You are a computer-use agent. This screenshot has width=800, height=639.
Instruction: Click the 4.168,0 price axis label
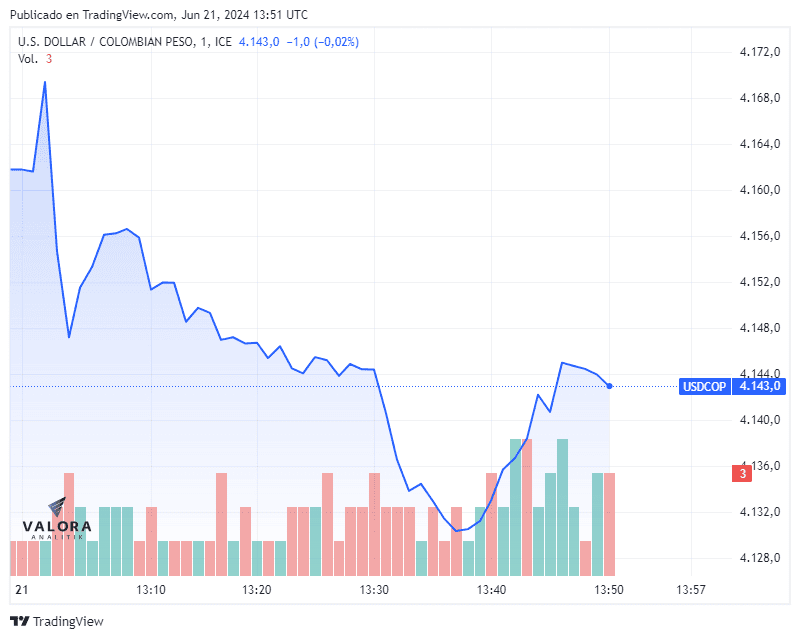pyautogui.click(x=760, y=98)
